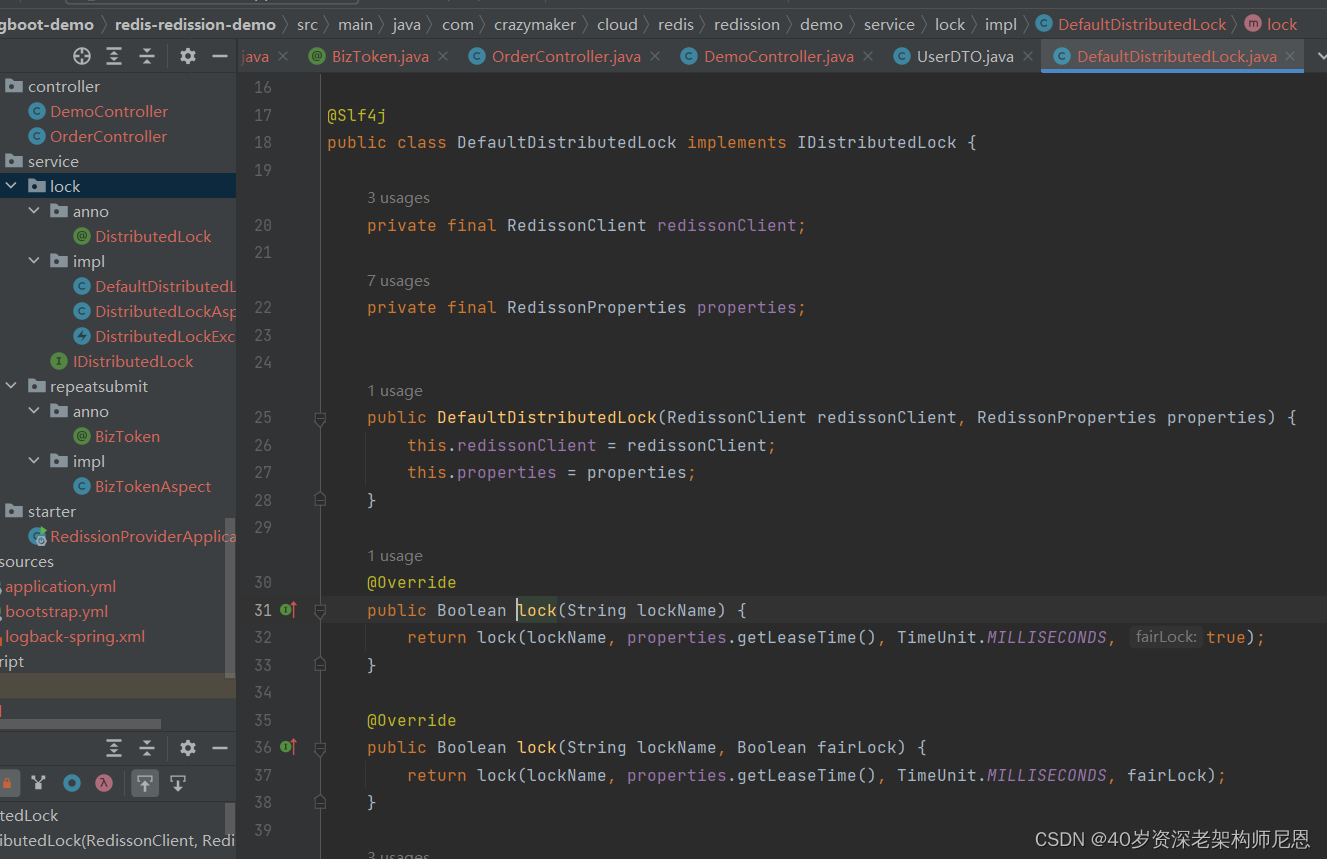This screenshot has width=1327, height=859.
Task: Hide the Structure tool window
Action: coord(220,748)
